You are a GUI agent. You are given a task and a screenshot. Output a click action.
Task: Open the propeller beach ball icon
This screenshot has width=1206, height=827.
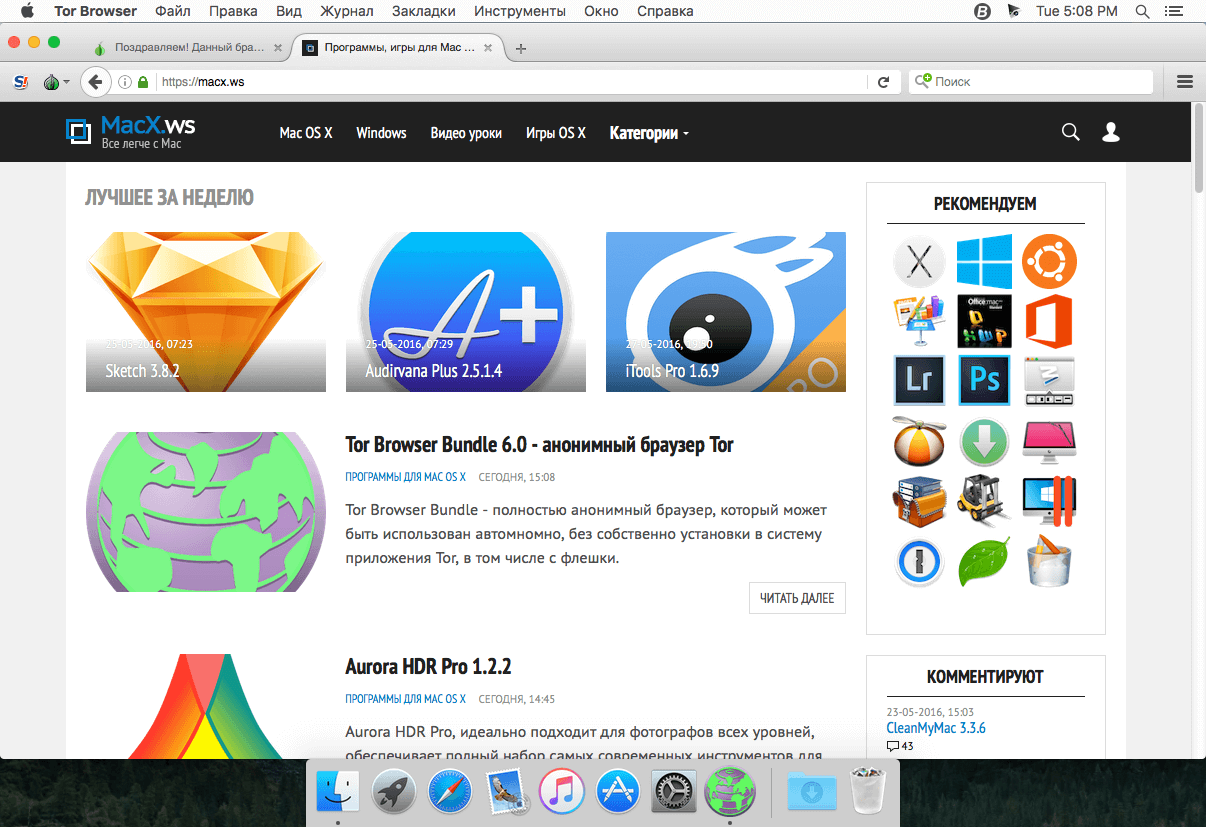click(x=919, y=441)
